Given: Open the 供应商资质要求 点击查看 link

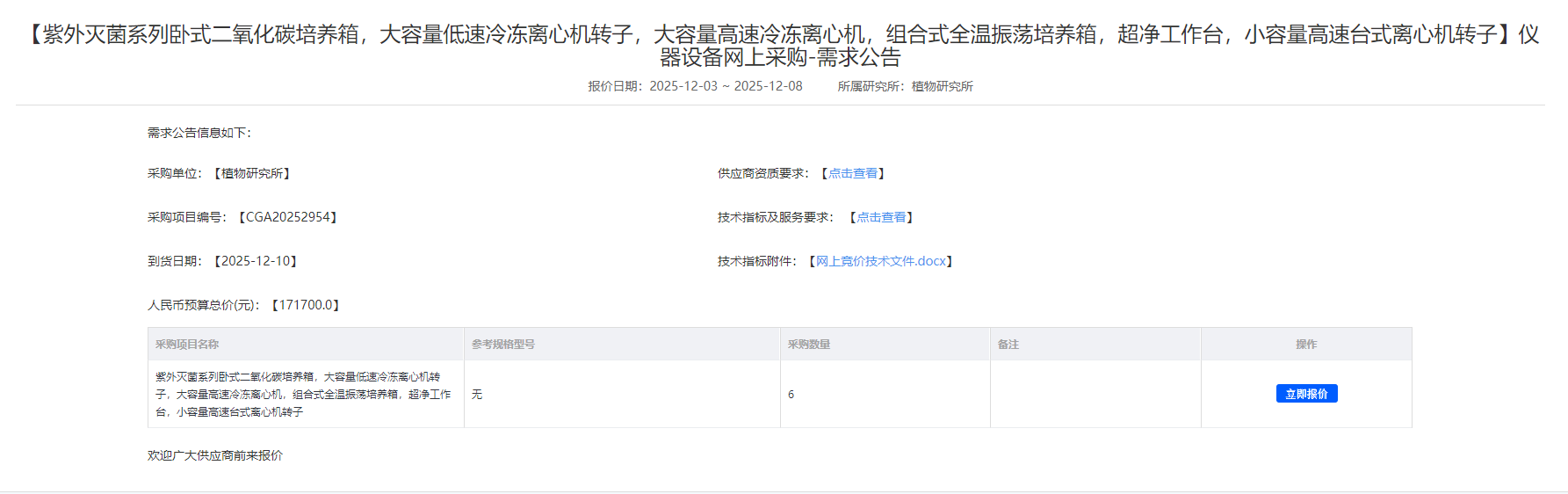Looking at the screenshot, I should (x=852, y=173).
